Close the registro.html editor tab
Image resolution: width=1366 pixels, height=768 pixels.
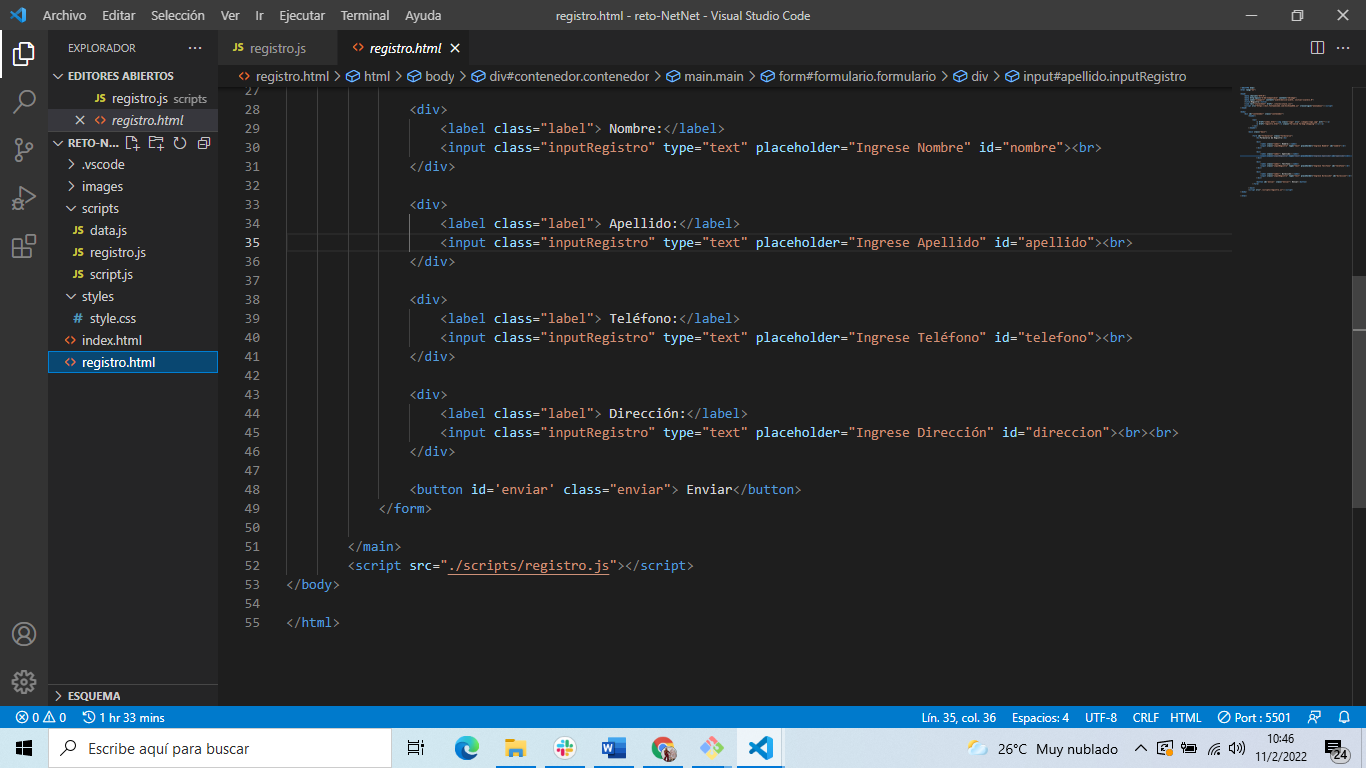tap(455, 48)
